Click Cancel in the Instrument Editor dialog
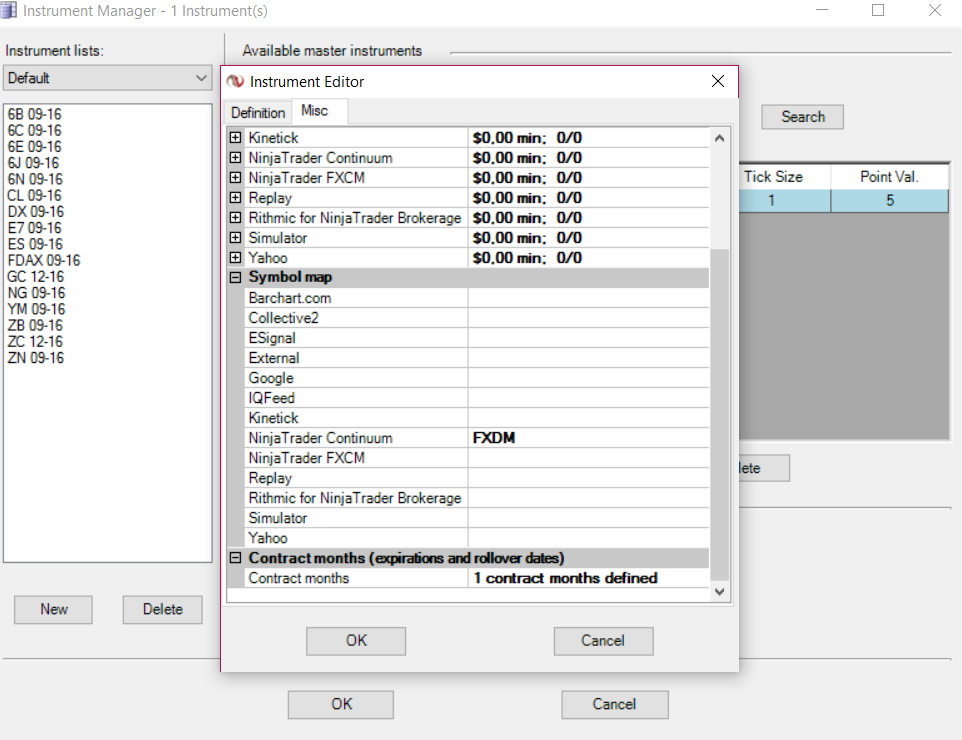Viewport: 962px width, 740px height. (603, 641)
